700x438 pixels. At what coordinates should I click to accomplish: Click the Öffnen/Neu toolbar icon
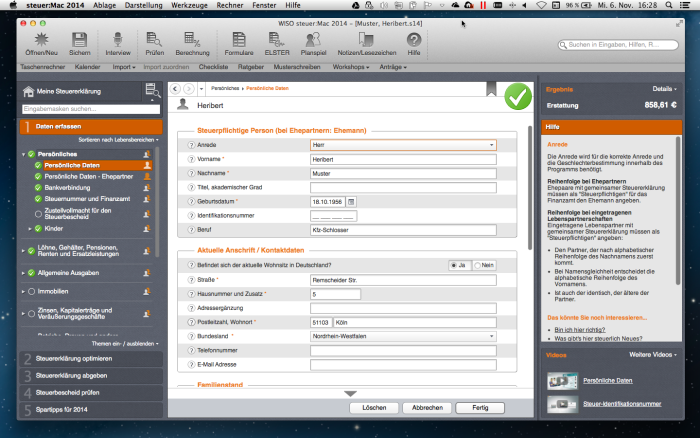(x=42, y=39)
